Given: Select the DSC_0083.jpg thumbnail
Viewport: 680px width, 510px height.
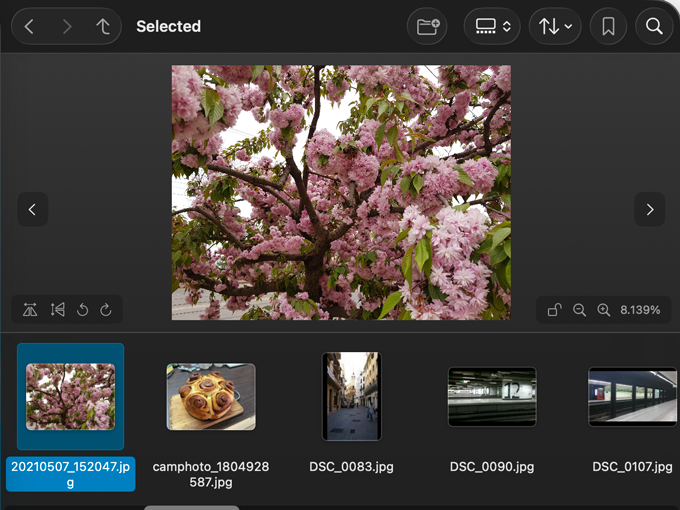Looking at the screenshot, I should coord(351,396).
